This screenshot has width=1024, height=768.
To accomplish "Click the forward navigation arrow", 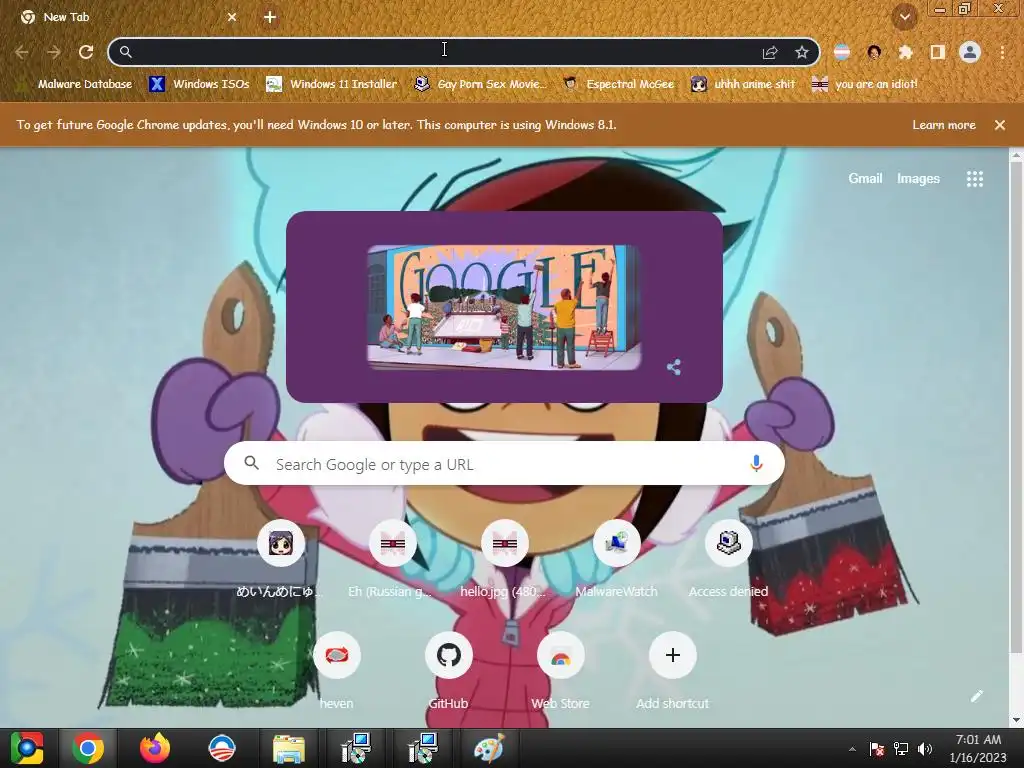I will 54,52.
